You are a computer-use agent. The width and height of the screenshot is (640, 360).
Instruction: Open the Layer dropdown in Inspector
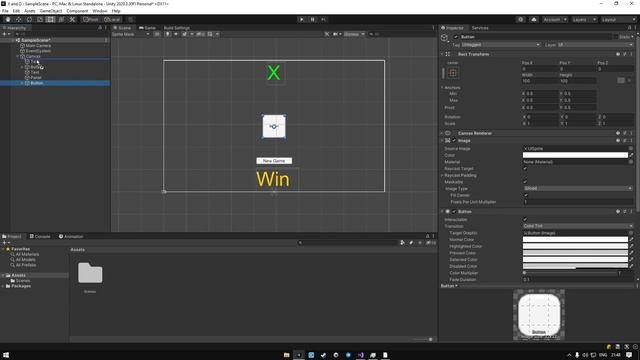[595, 44]
